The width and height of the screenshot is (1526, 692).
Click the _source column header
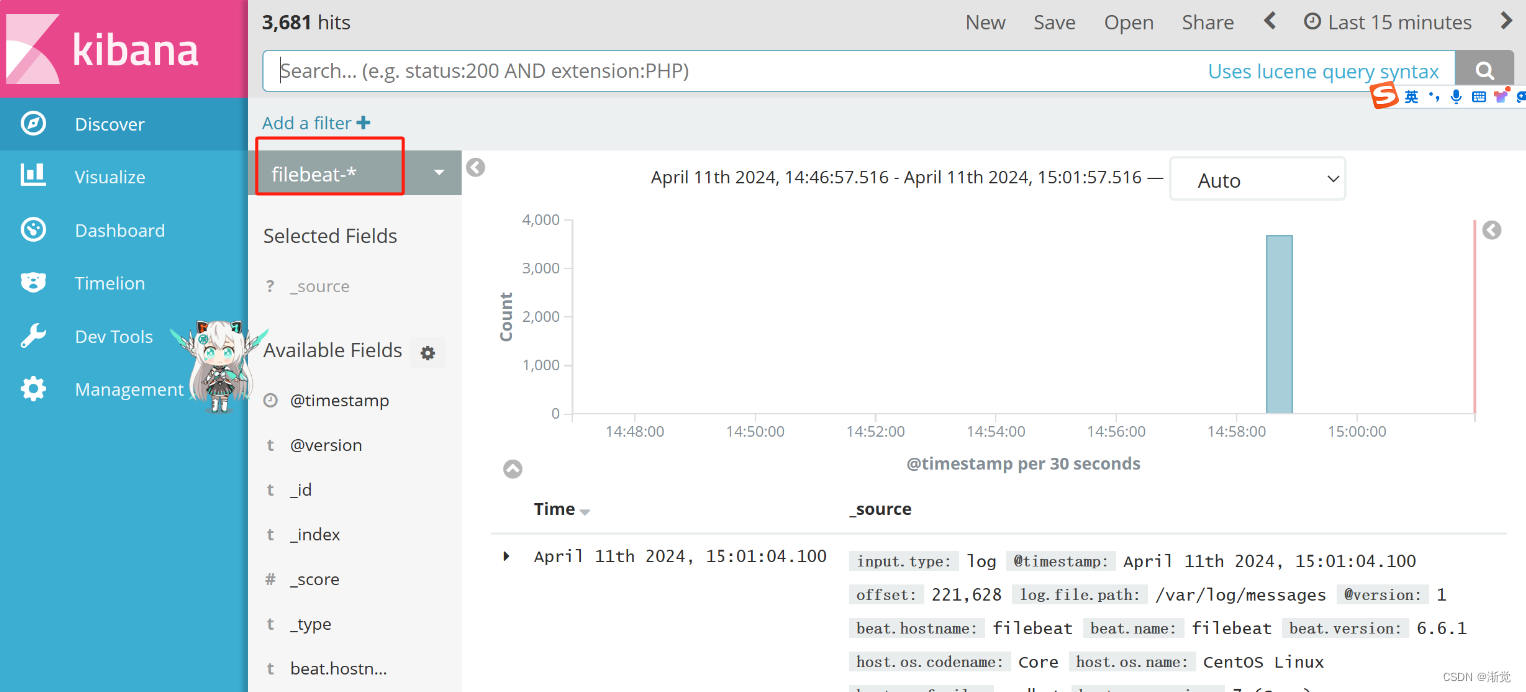880,509
